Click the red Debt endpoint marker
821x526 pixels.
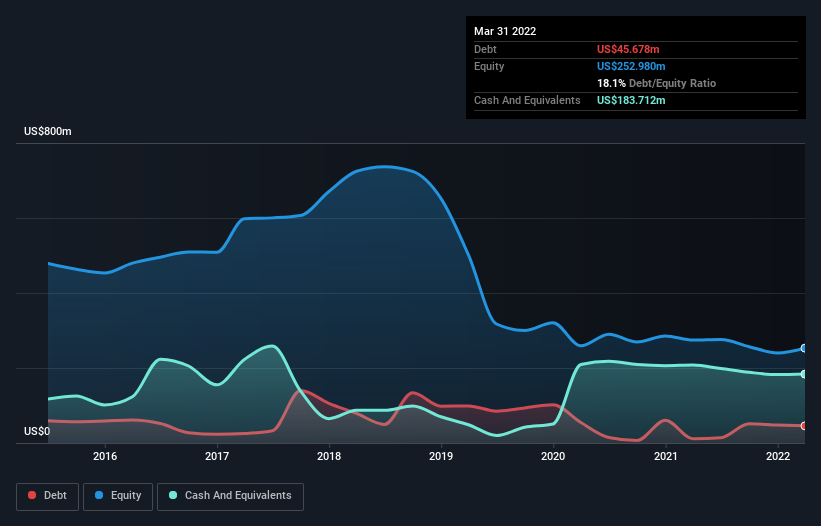click(x=804, y=426)
